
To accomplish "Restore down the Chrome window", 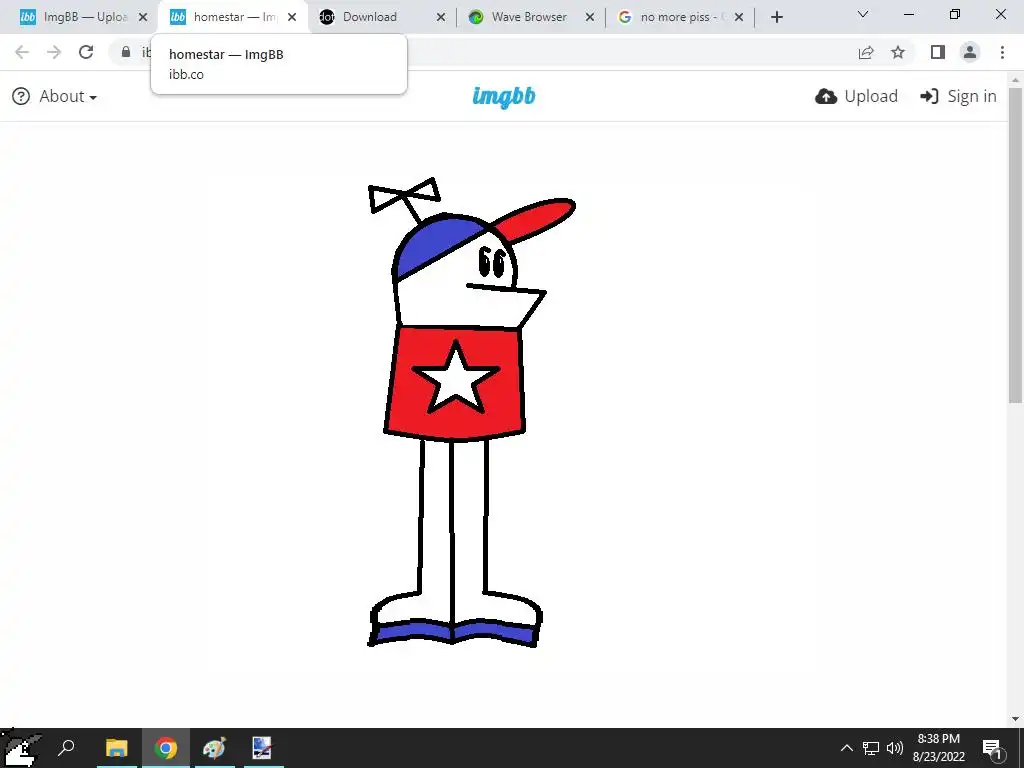I will (x=955, y=14).
